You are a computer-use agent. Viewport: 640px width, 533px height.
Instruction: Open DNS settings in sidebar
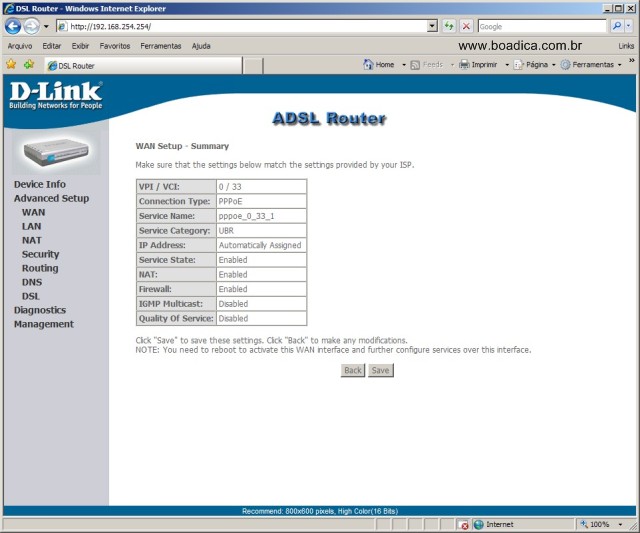click(x=32, y=282)
